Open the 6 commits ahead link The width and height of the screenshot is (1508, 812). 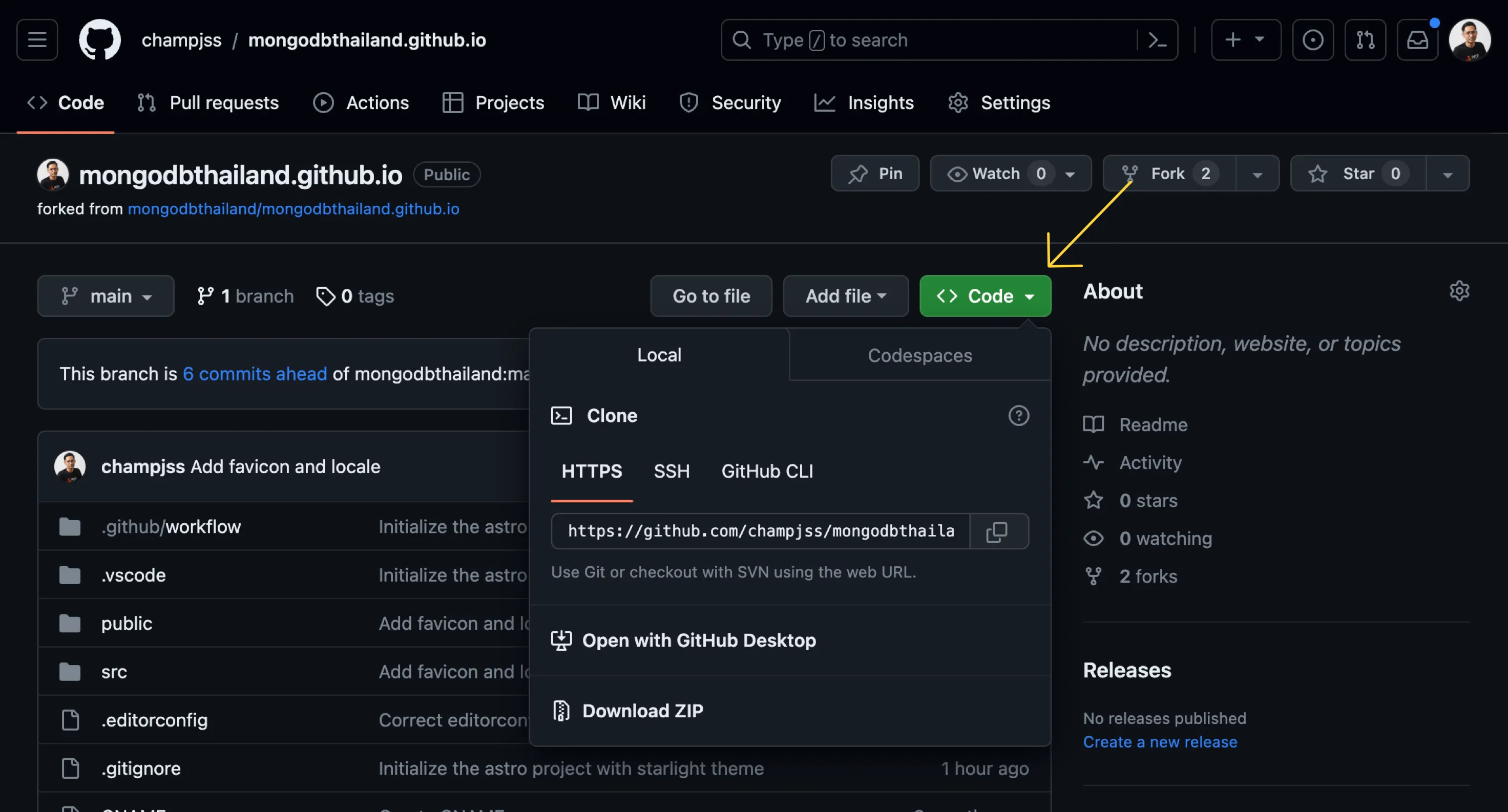[255, 373]
